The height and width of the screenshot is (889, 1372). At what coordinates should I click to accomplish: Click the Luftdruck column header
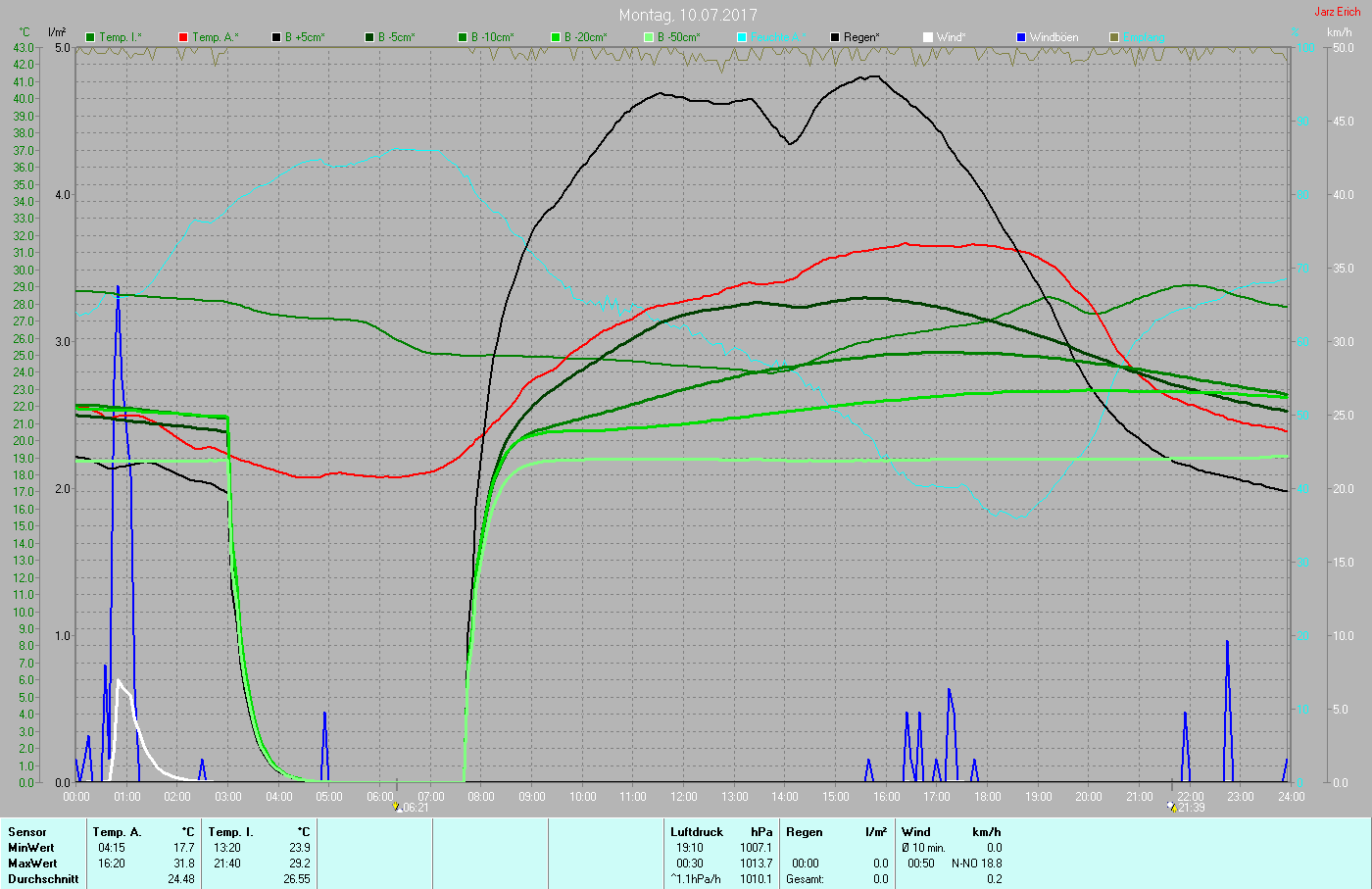coord(696,832)
